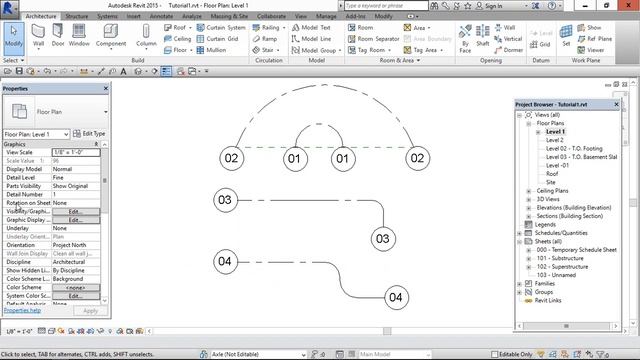This screenshot has height=360, width=640.
Task: Click the Ceiling tool
Action: (177, 39)
